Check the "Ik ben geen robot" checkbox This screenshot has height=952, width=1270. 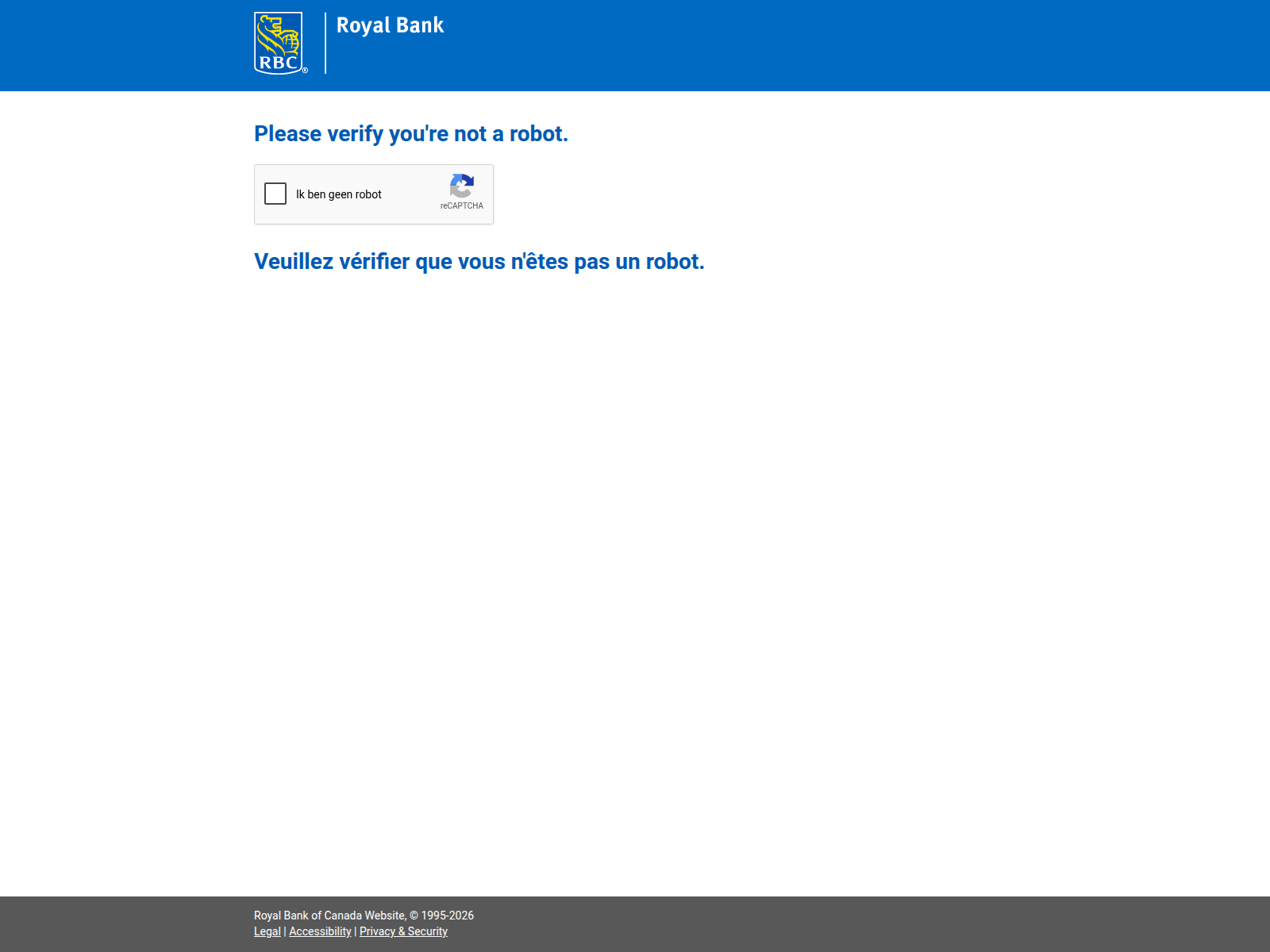(275, 194)
